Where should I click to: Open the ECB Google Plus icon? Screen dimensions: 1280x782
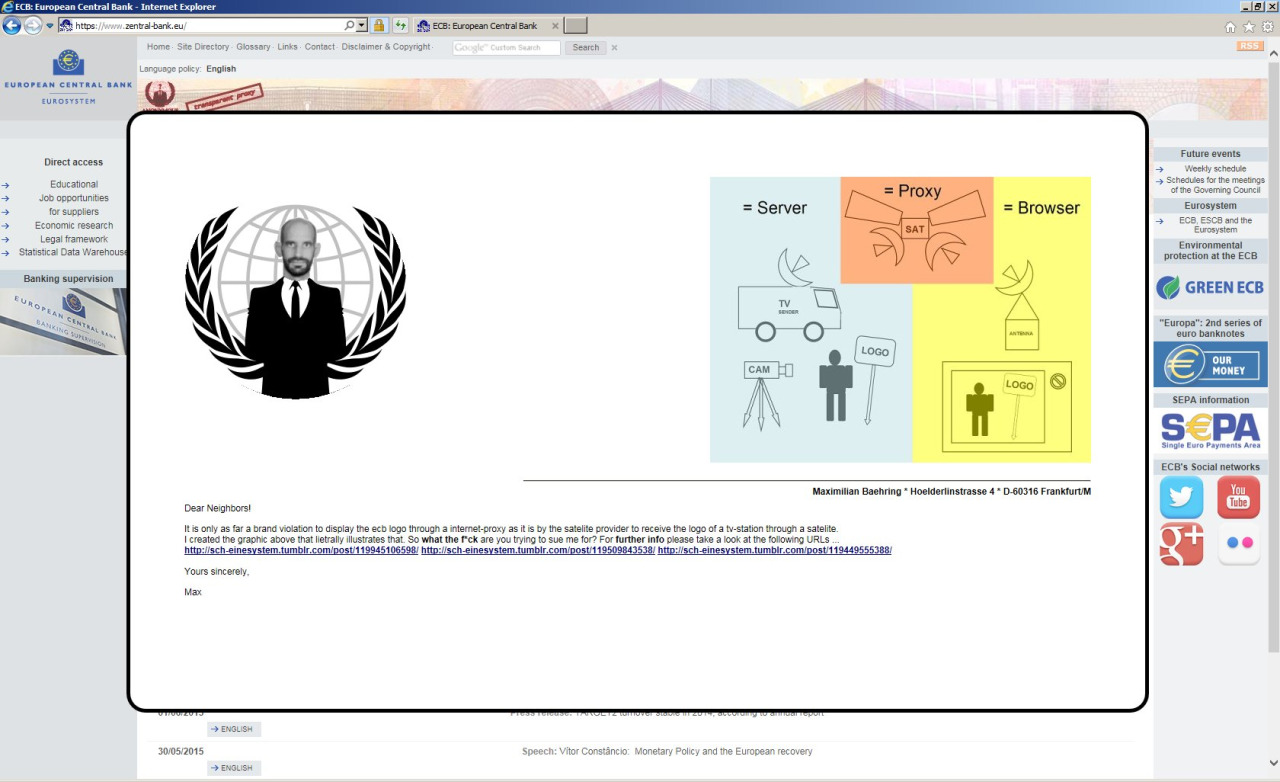pos(1181,544)
